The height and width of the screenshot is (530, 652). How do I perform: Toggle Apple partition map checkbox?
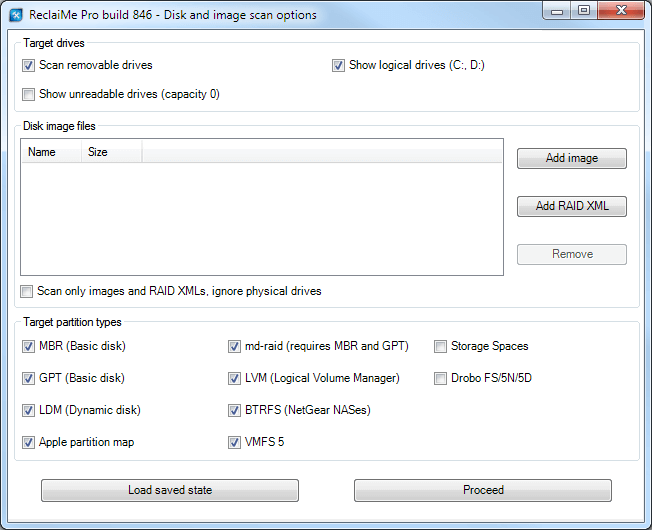point(28,442)
